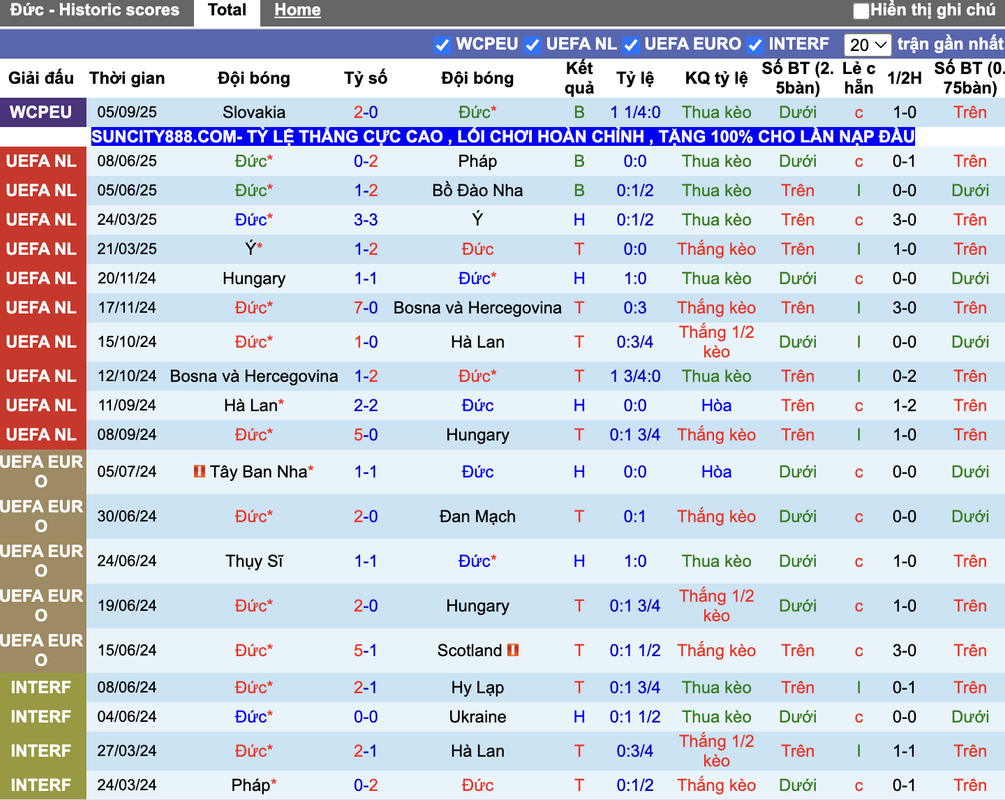Click Slovakia team in 05/09/25 row
Viewport: 1005px width, 800px height.
pyautogui.click(x=254, y=112)
